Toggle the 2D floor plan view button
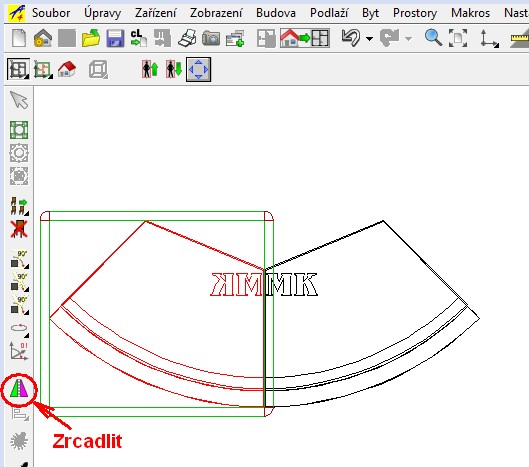The image size is (529, 467). click(18, 69)
